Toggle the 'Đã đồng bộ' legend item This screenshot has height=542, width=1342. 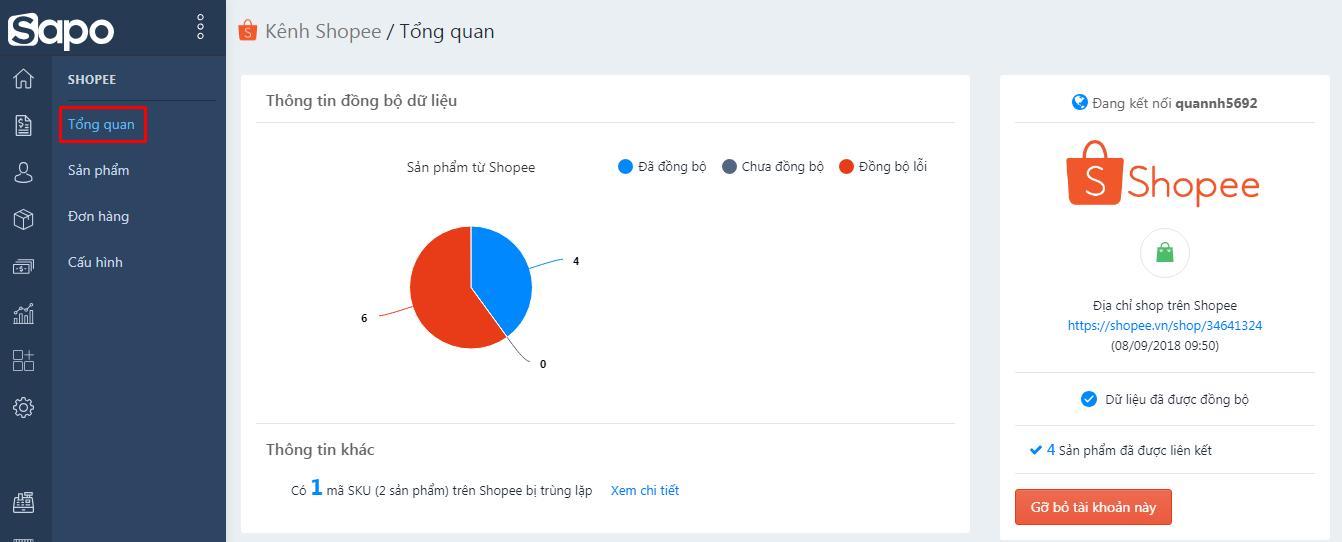click(662, 167)
